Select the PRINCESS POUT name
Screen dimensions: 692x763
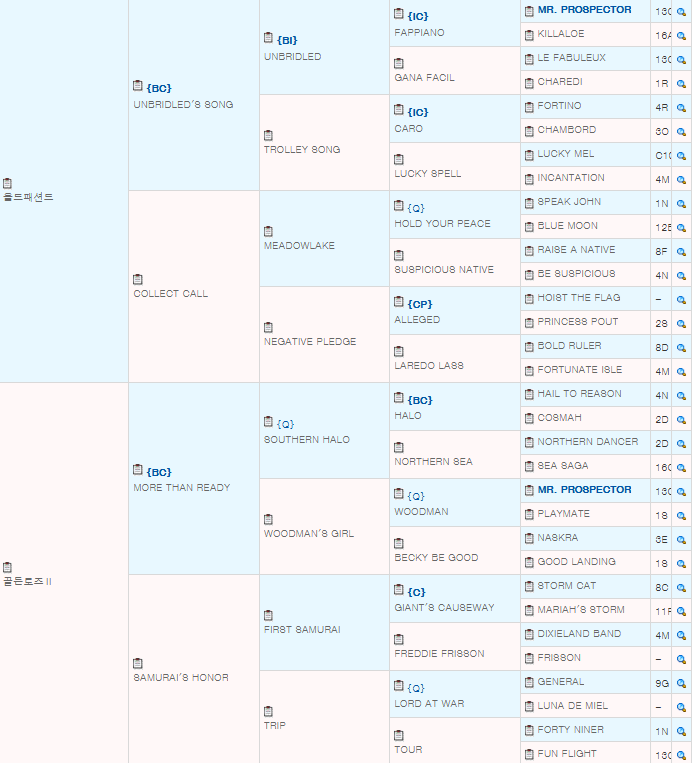pyautogui.click(x=578, y=322)
